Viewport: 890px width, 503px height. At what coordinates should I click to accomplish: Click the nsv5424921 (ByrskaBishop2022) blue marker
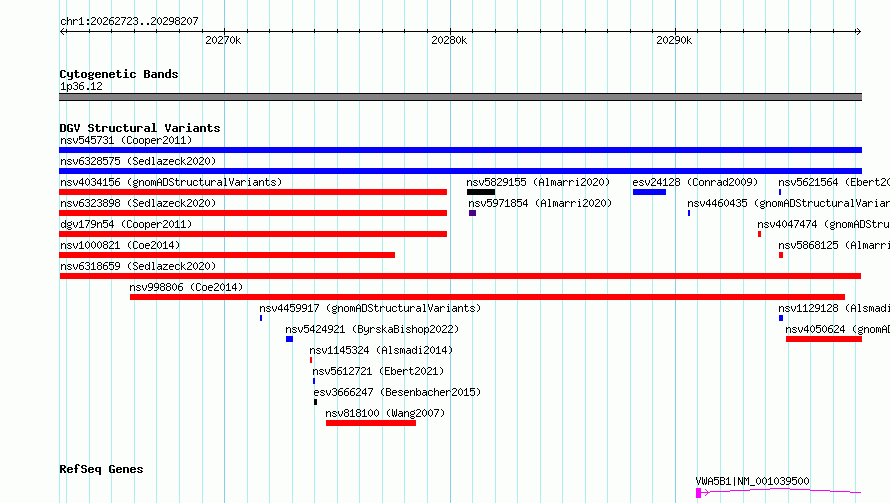click(289, 339)
